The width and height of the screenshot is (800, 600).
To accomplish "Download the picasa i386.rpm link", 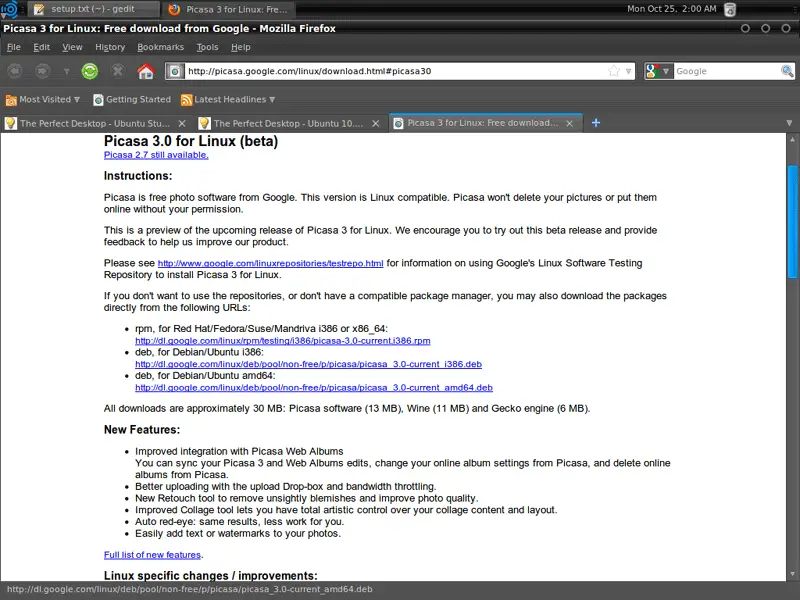I will click(283, 341).
